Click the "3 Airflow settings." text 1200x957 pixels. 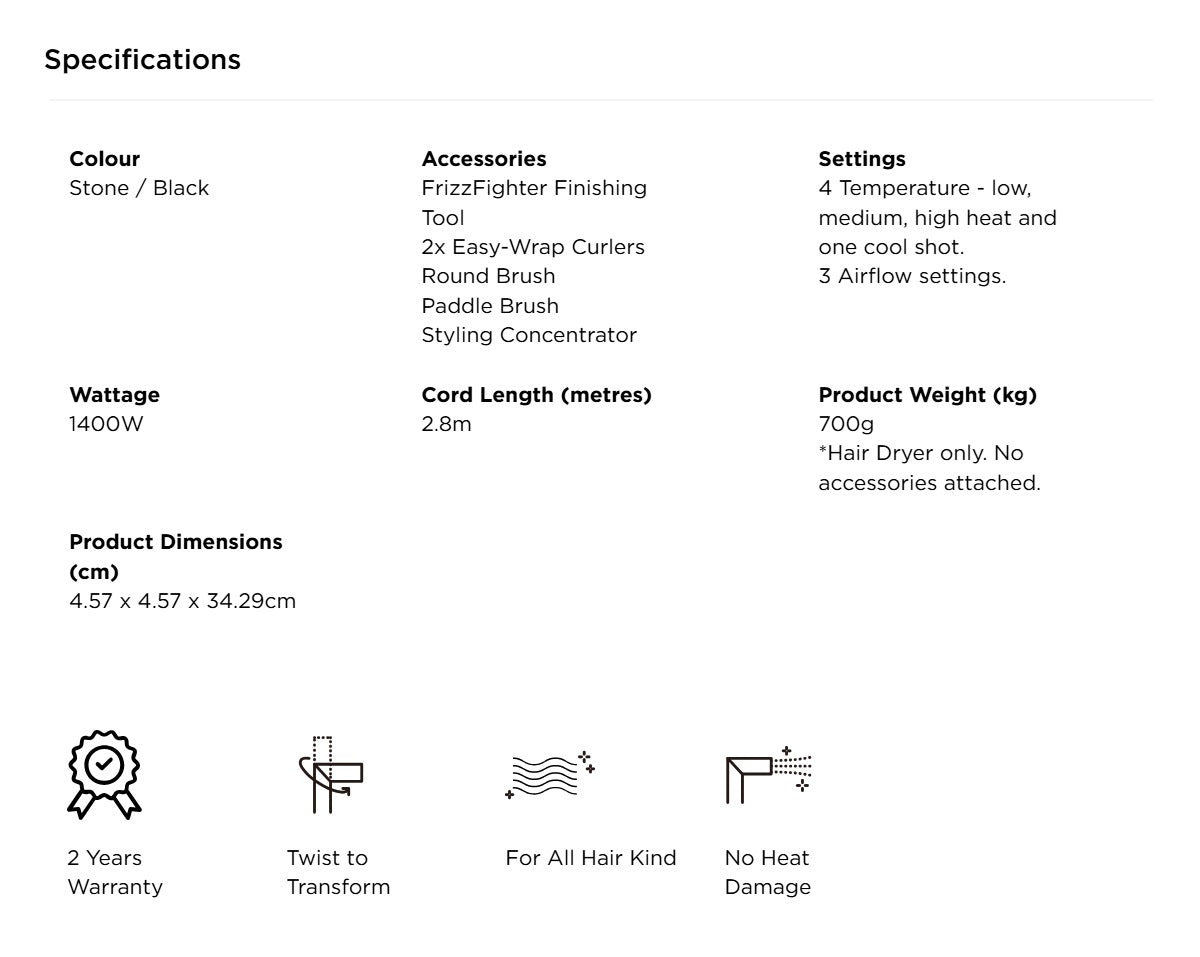(912, 276)
